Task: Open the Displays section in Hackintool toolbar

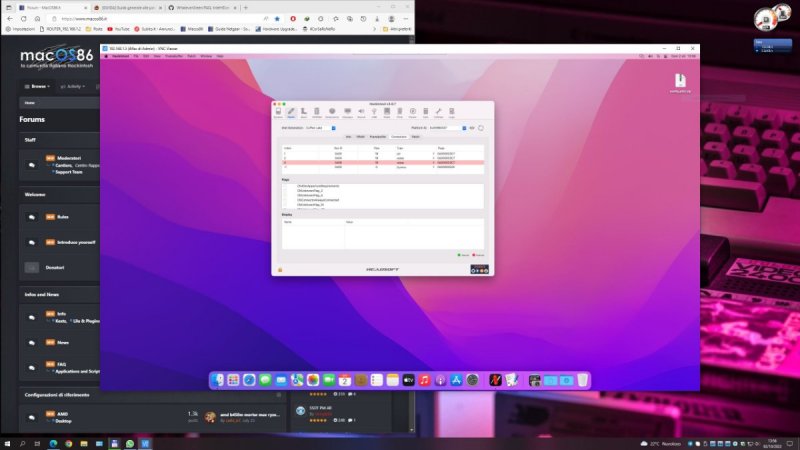Action: point(347,113)
